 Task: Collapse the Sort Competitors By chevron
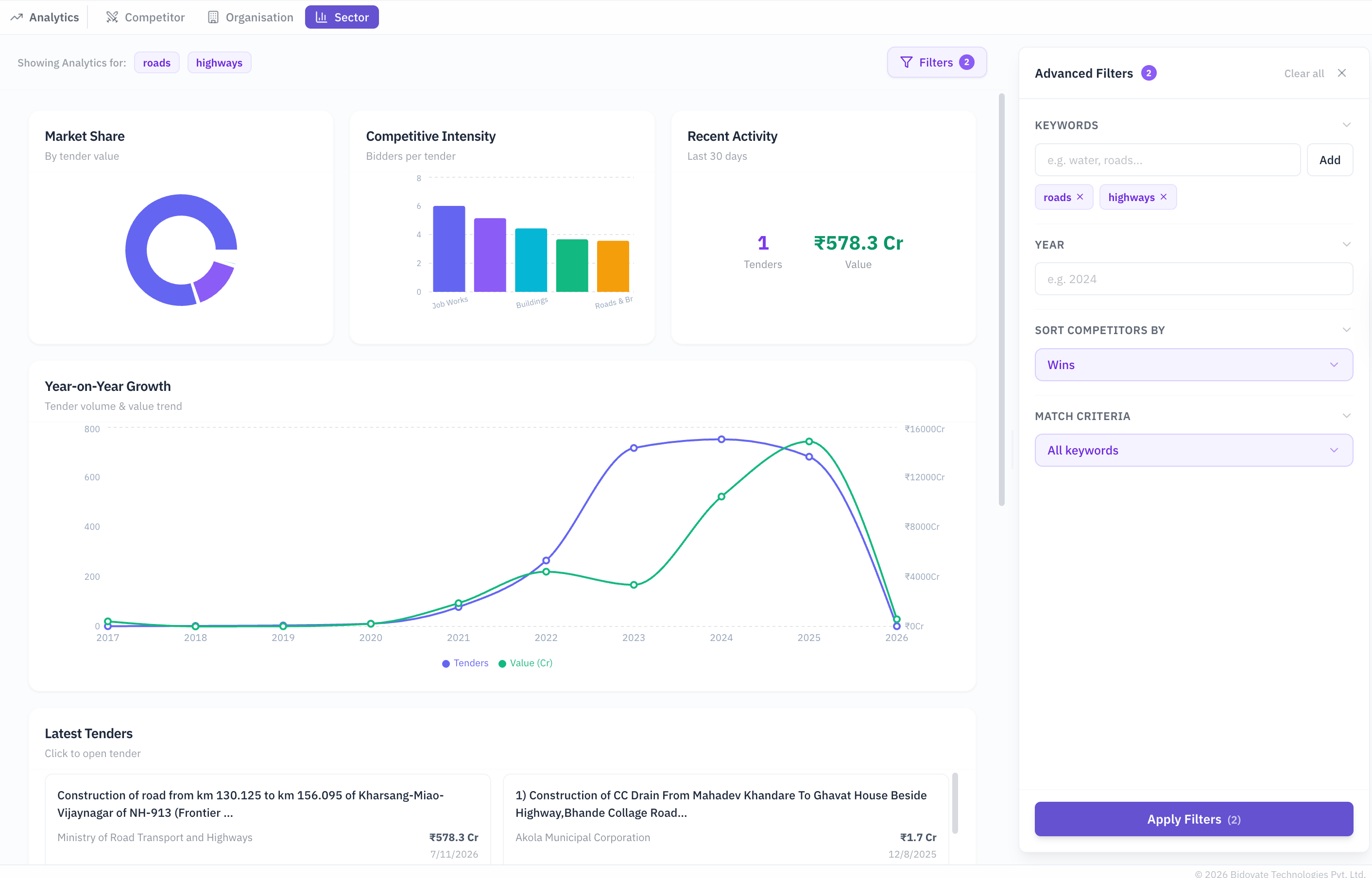(1346, 330)
